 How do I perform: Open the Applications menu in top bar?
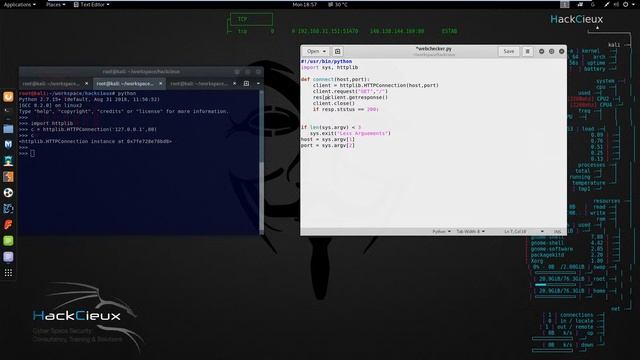coord(19,4)
